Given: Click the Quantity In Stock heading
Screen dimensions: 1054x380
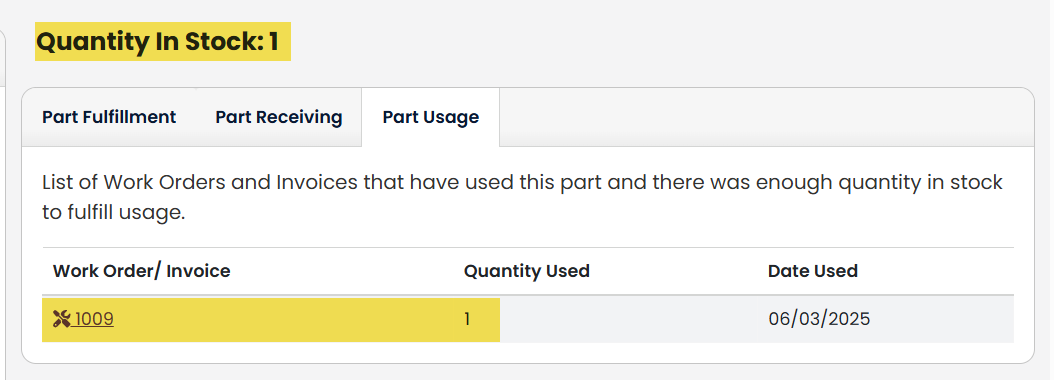Looking at the screenshot, I should click(x=157, y=42).
